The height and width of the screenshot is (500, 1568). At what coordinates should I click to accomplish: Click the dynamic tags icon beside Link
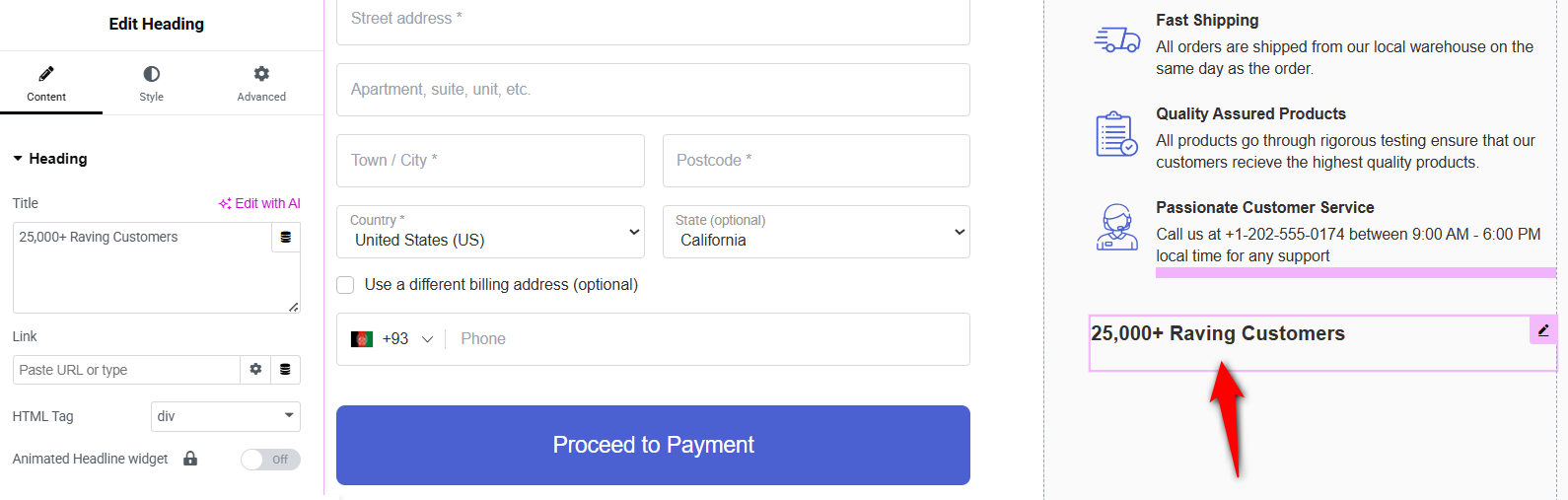click(285, 370)
